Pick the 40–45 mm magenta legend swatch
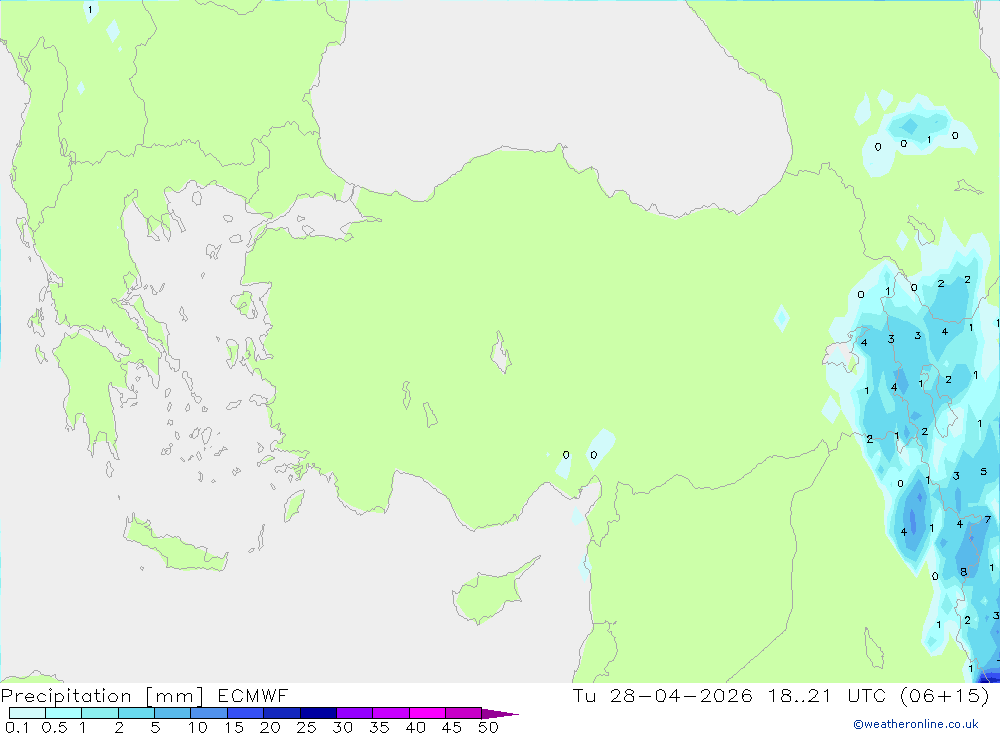The width and height of the screenshot is (1000, 733). click(x=427, y=713)
